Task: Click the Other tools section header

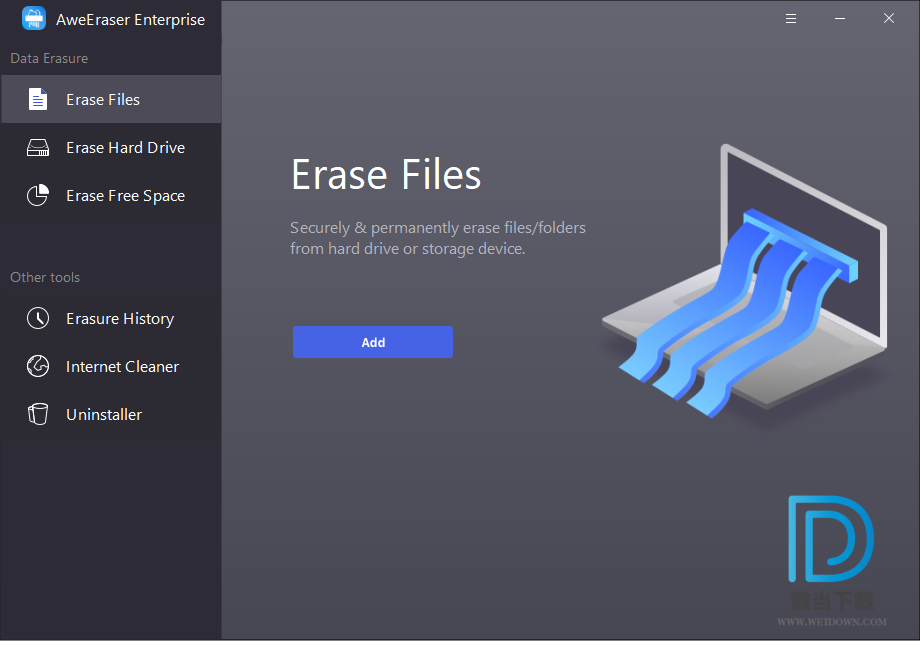Action: 45,277
